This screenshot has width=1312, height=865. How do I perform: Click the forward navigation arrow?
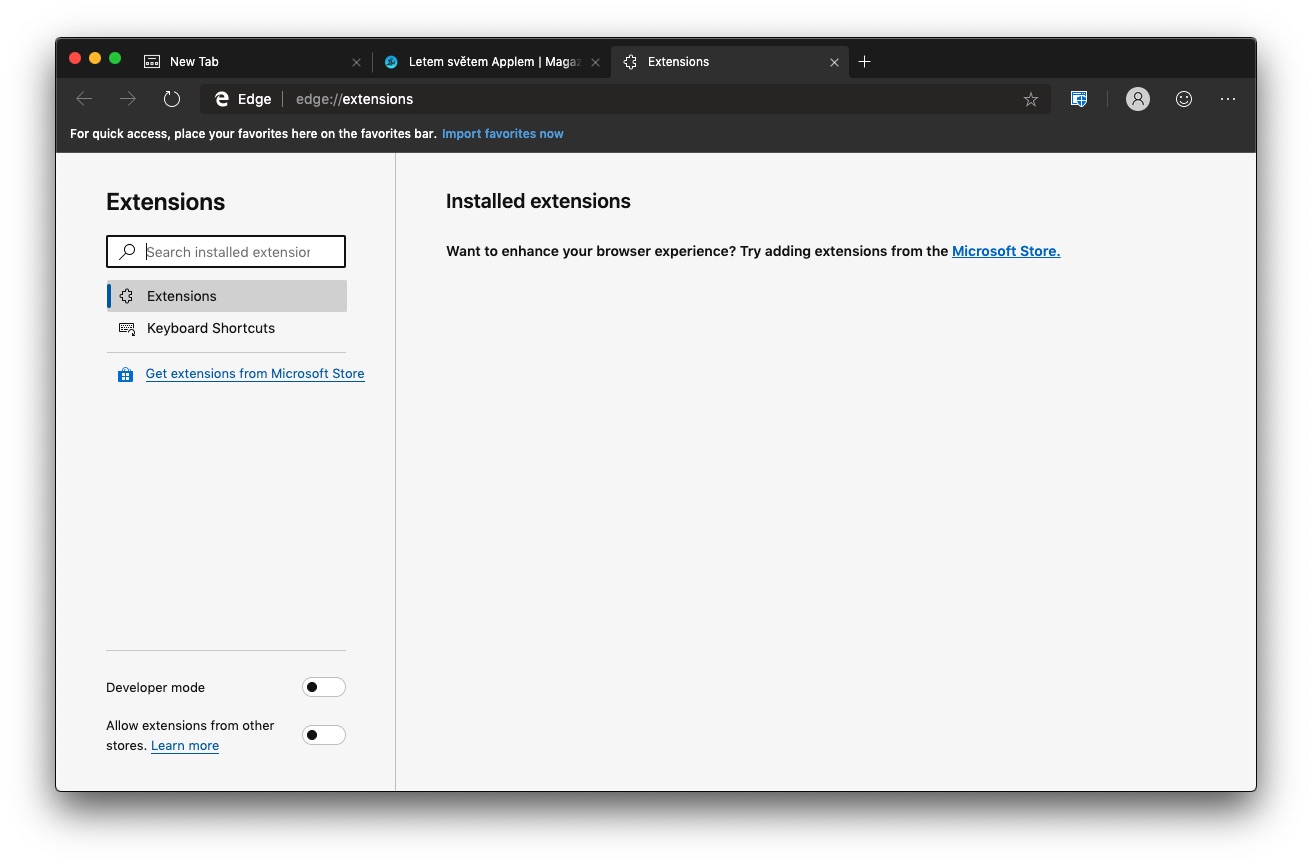(128, 99)
